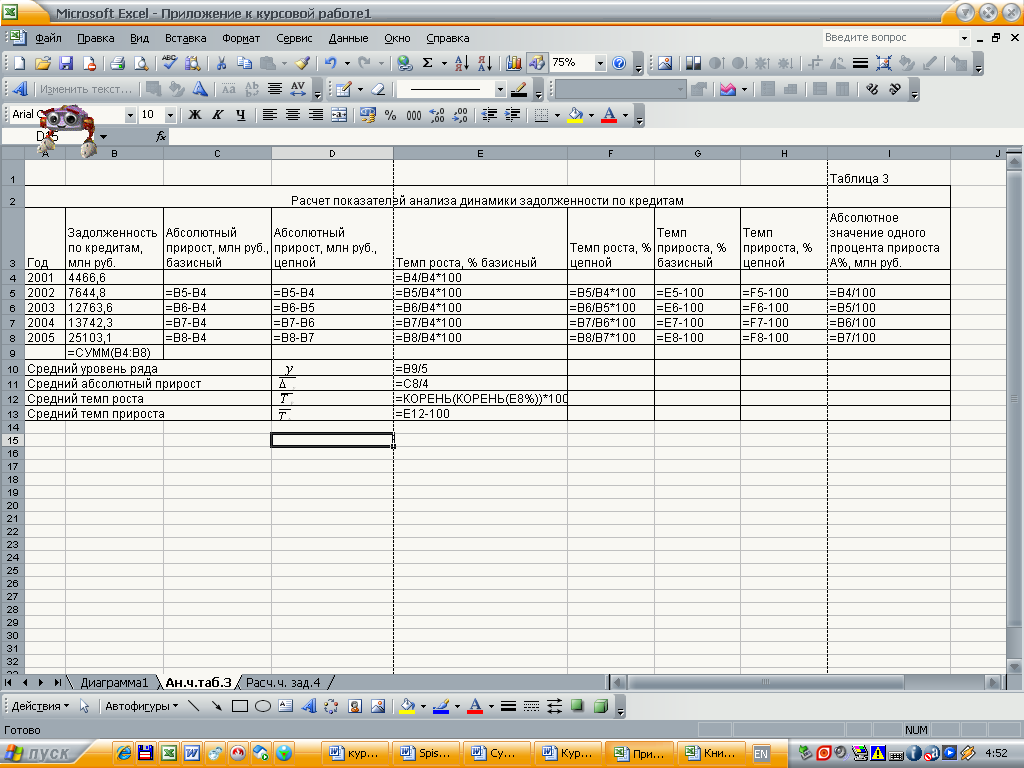Click the Sort Ascending icon

point(461,63)
